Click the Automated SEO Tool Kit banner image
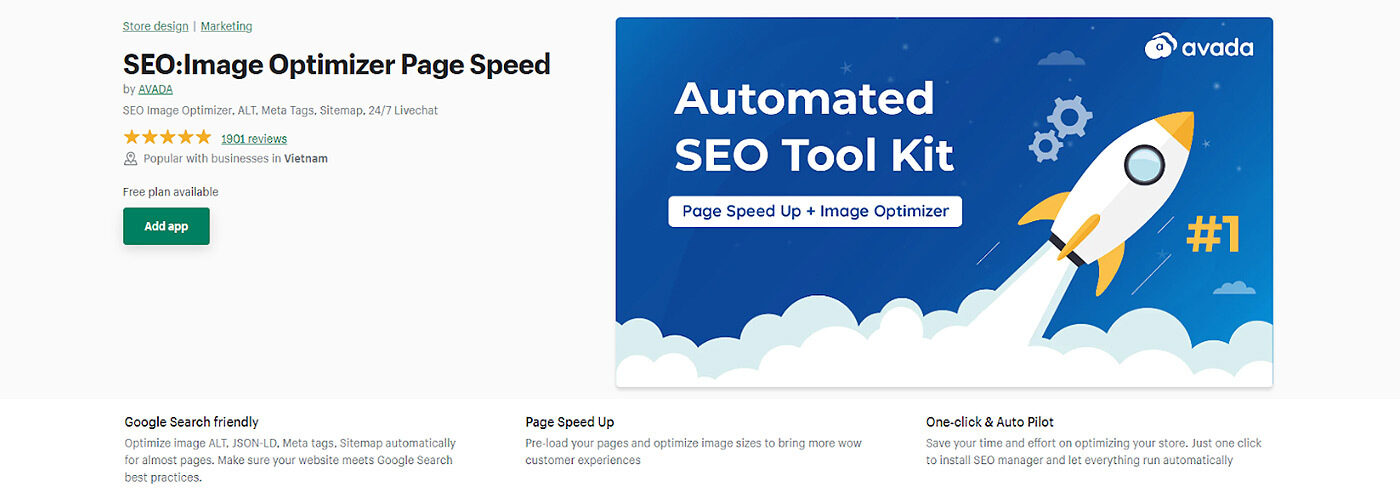Screen dimensions: 1400x499 click(x=944, y=202)
